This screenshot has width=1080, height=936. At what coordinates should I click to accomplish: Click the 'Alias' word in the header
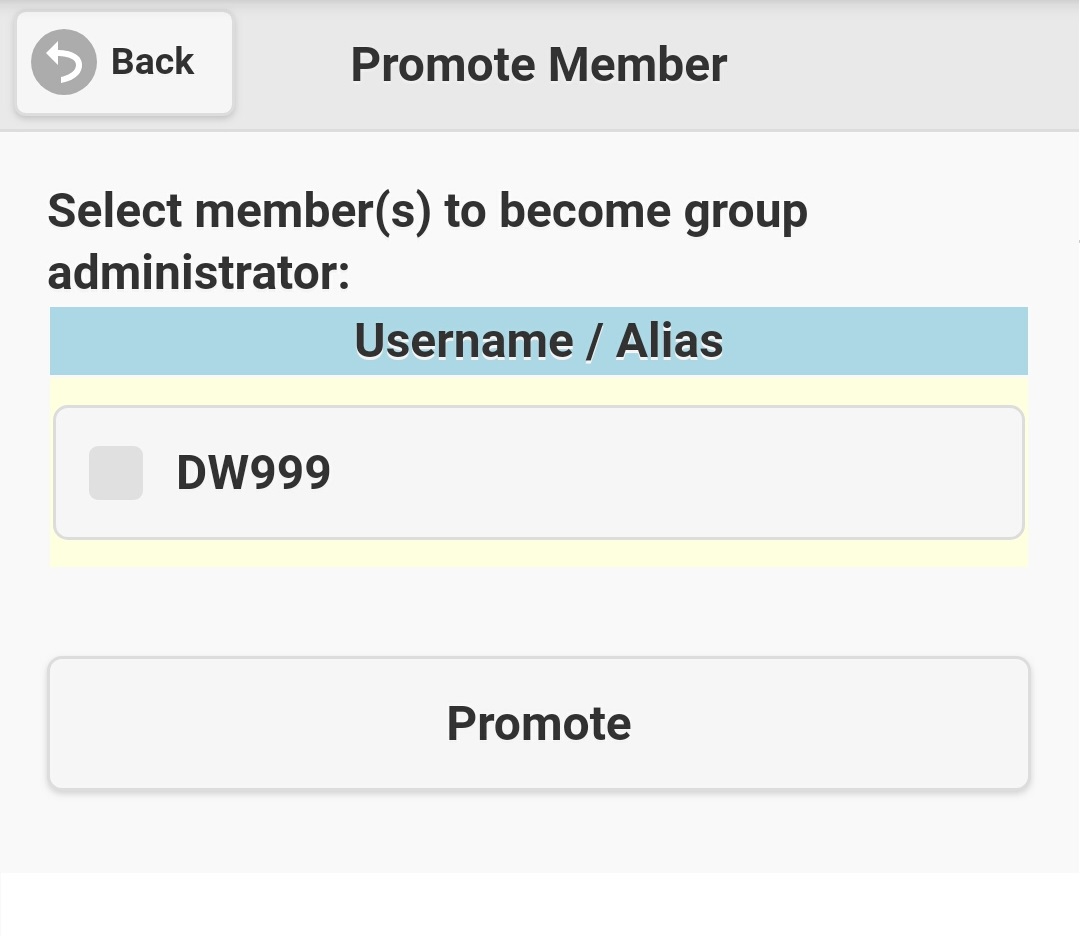669,341
